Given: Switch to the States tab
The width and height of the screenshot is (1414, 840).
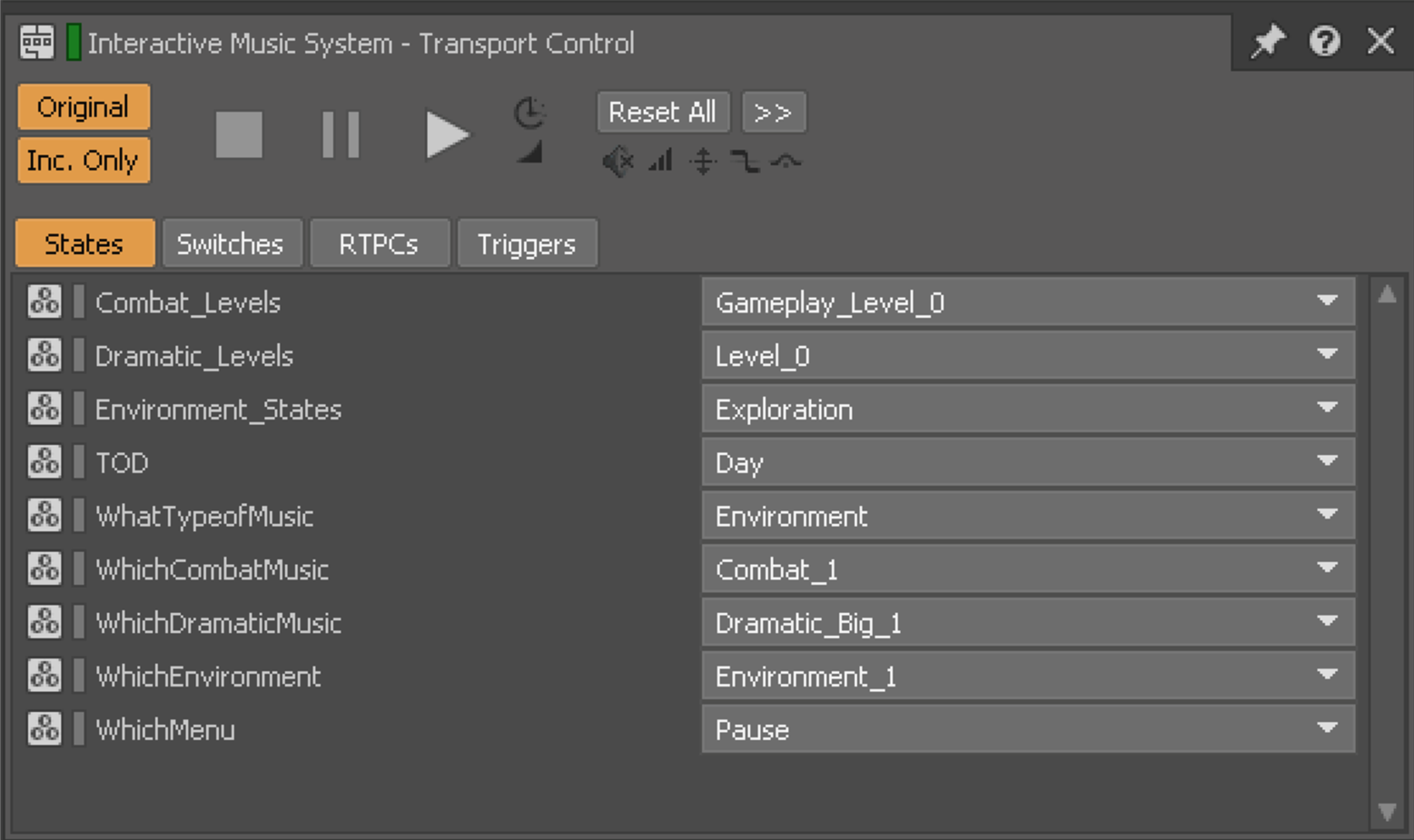Looking at the screenshot, I should 84,243.
